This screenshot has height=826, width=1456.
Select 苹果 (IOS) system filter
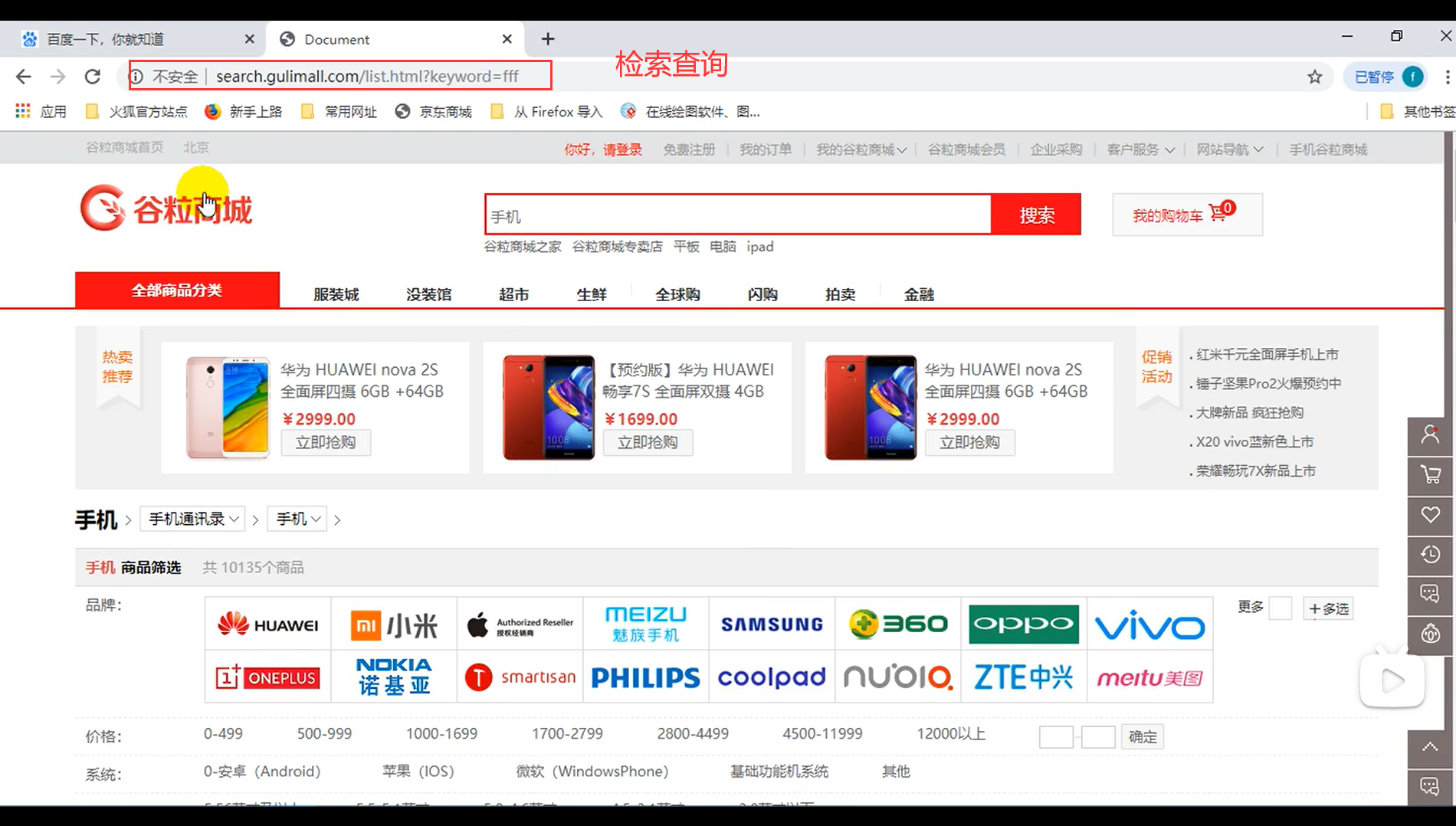click(x=418, y=771)
